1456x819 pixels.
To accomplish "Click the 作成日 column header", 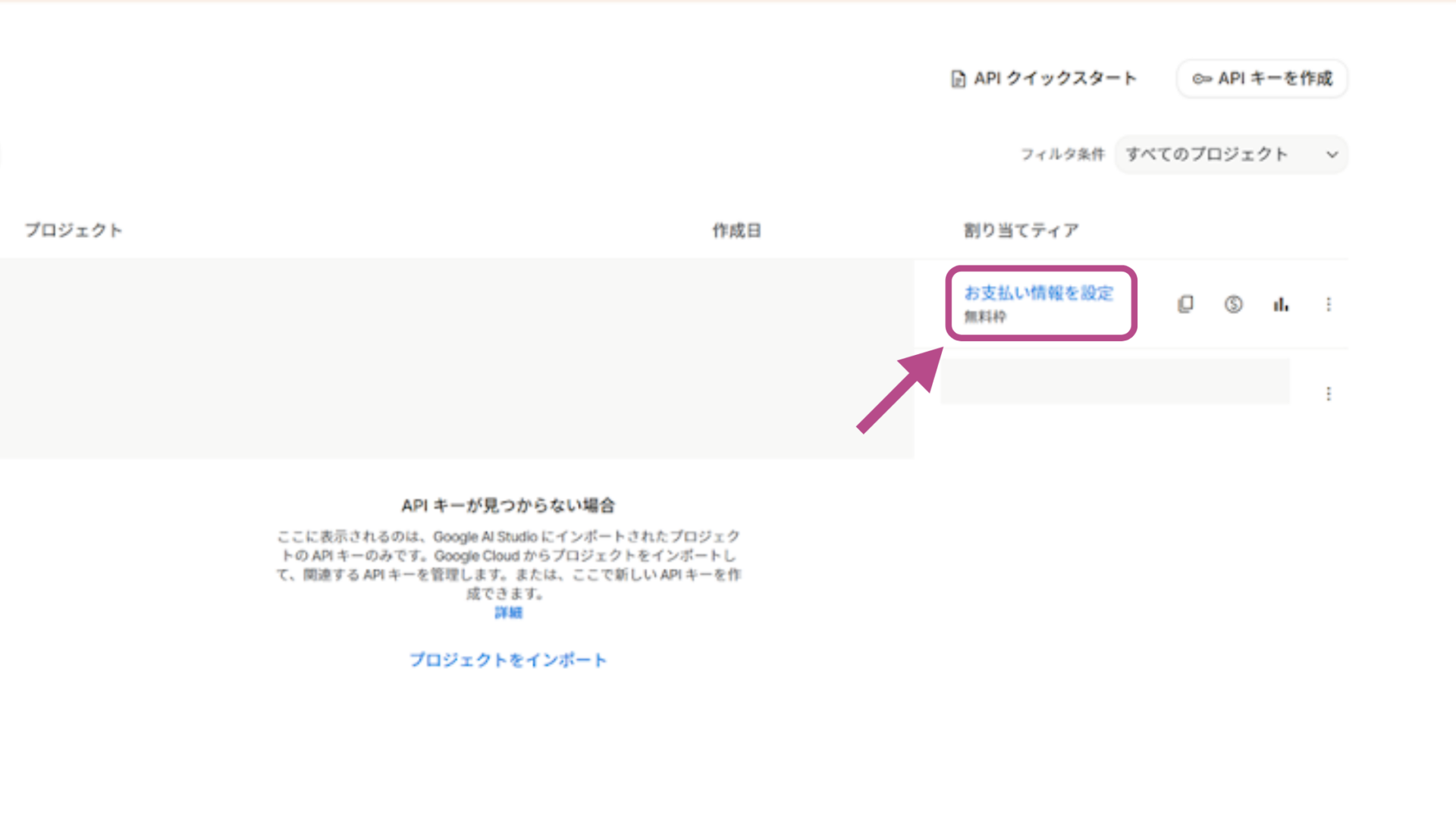I will click(736, 230).
